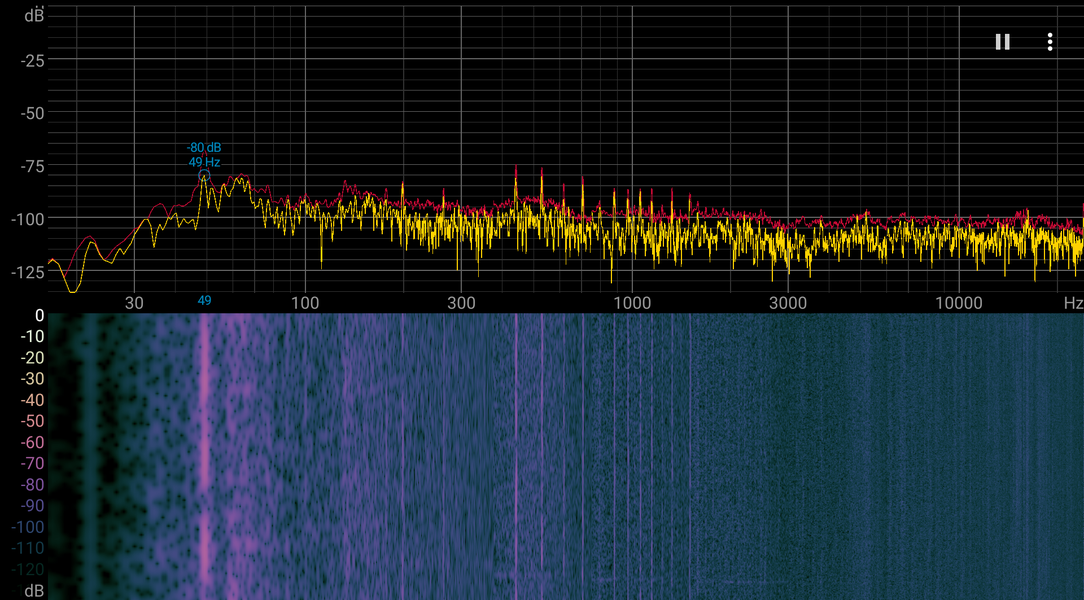Screen dimensions: 1084x600
Task: Click the peak marker circle at 49 Hz
Action: 204,176
